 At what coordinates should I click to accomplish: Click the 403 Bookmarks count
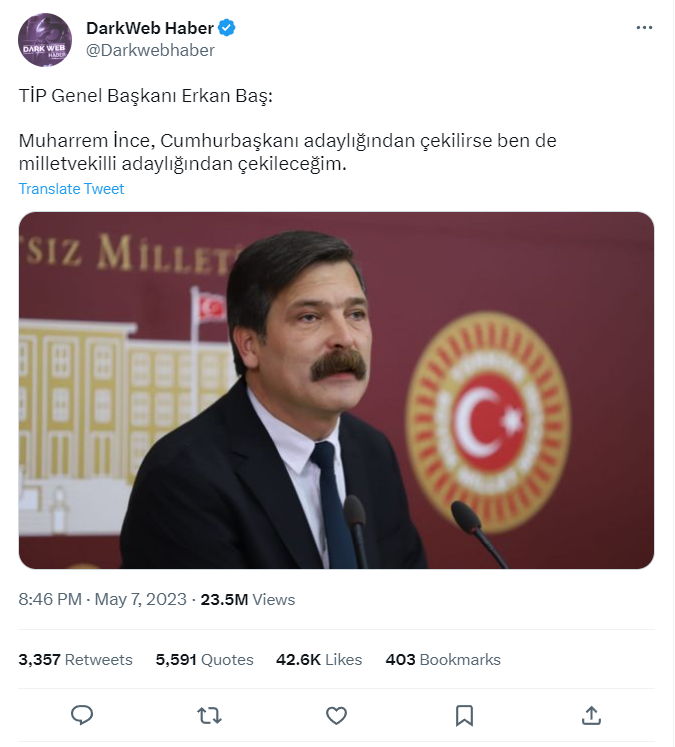point(443,660)
